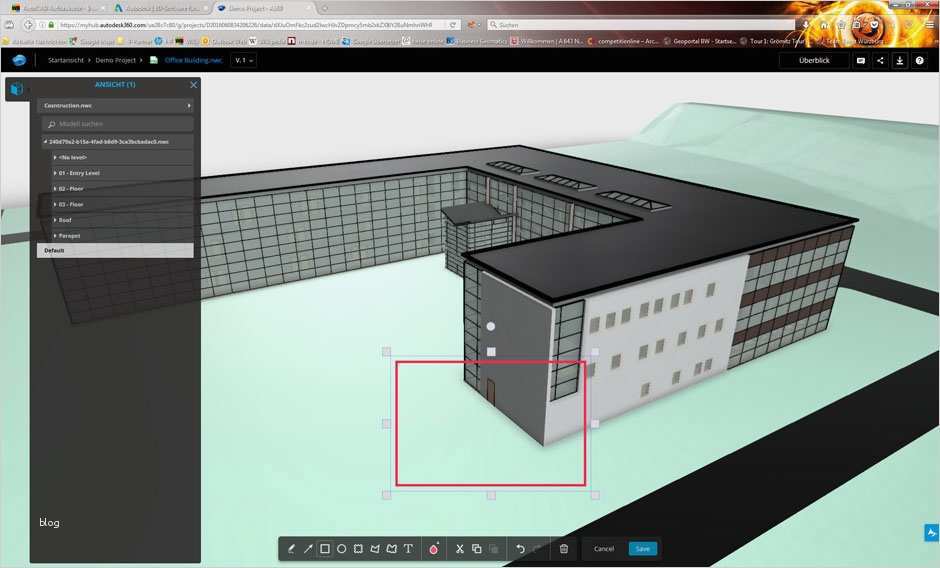
Task: Share the model with share icon
Action: 880,61
